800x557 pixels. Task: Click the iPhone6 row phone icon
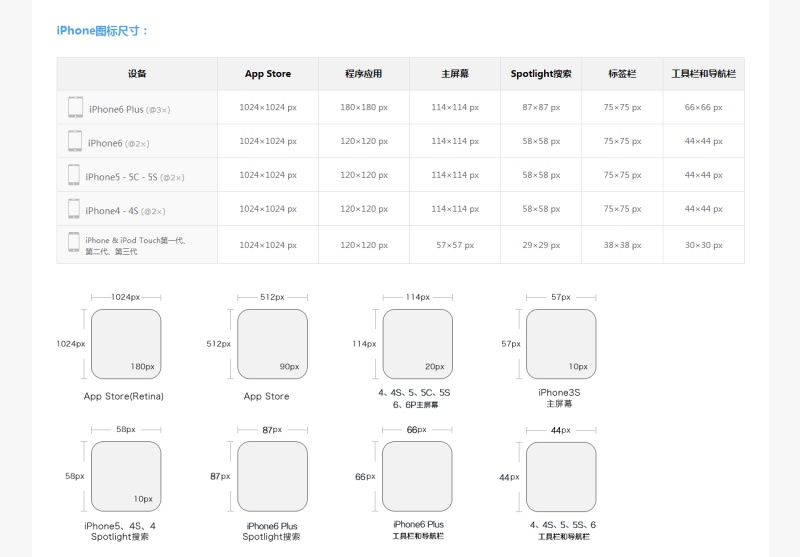[75, 141]
